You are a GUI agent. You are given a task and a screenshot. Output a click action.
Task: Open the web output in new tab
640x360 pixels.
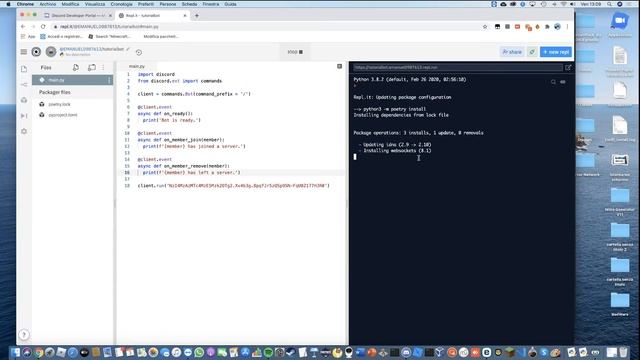pos(568,67)
